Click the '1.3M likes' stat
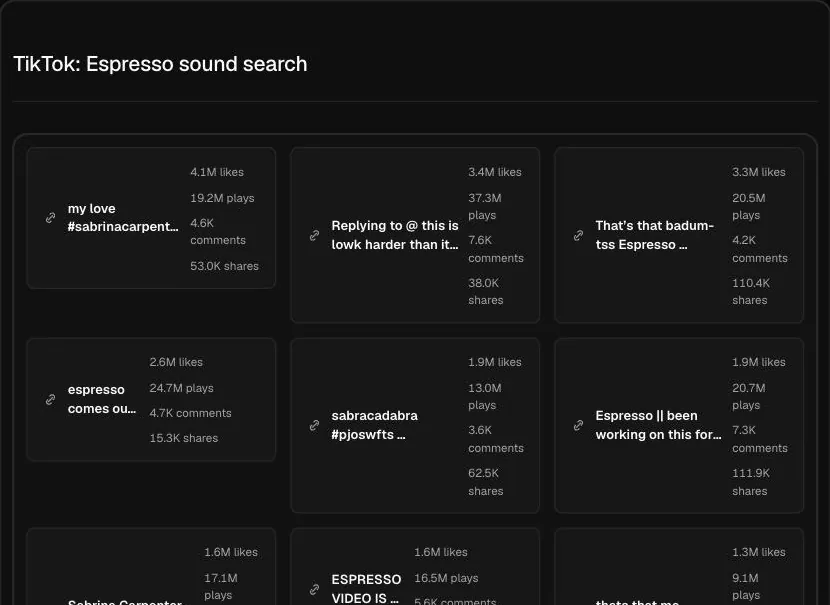Screen dimensions: 830x605 pos(759,552)
